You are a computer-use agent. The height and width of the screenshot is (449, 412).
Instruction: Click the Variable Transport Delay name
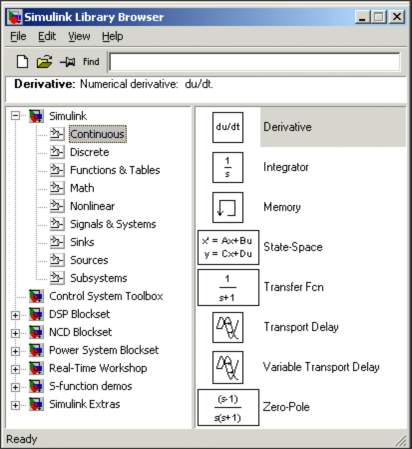(x=321, y=367)
